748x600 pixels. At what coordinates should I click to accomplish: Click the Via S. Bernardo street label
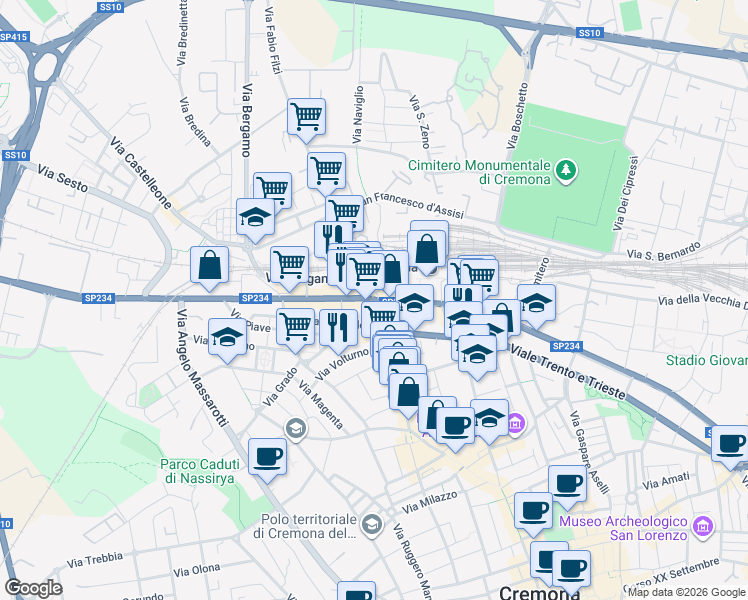(x=664, y=251)
